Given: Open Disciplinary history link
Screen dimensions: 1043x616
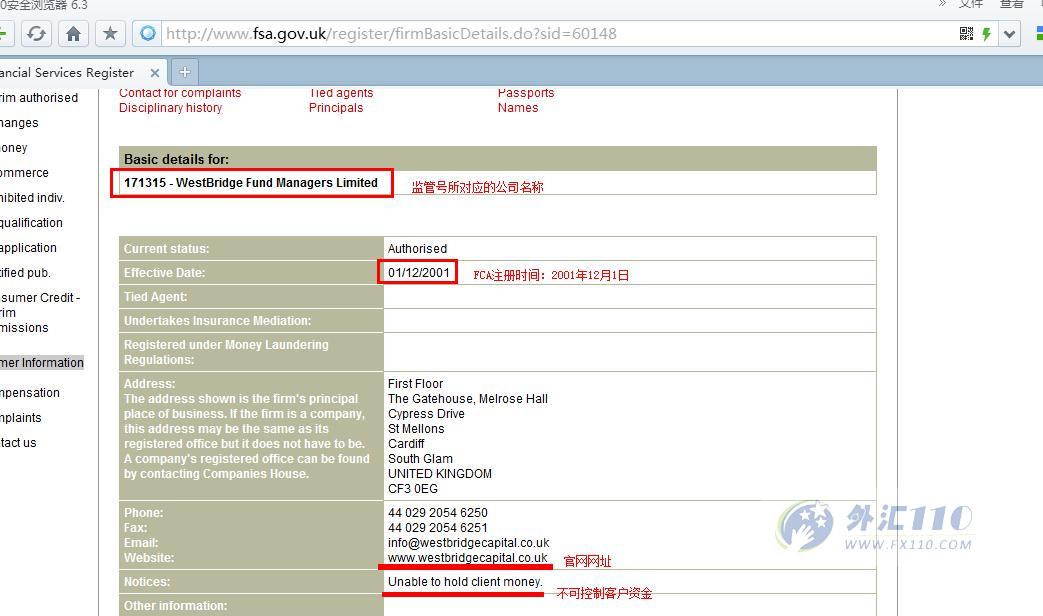Looking at the screenshot, I should (170, 108).
